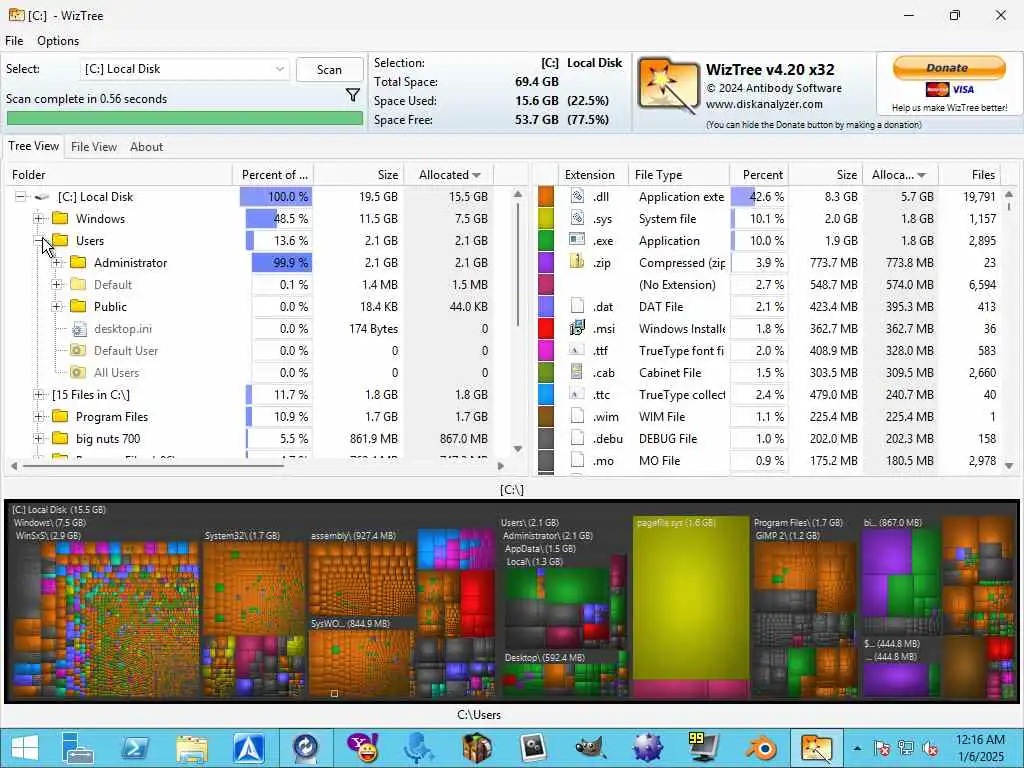Select the Administrator folder icon
Screen dimensions: 1024x768
pos(78,262)
